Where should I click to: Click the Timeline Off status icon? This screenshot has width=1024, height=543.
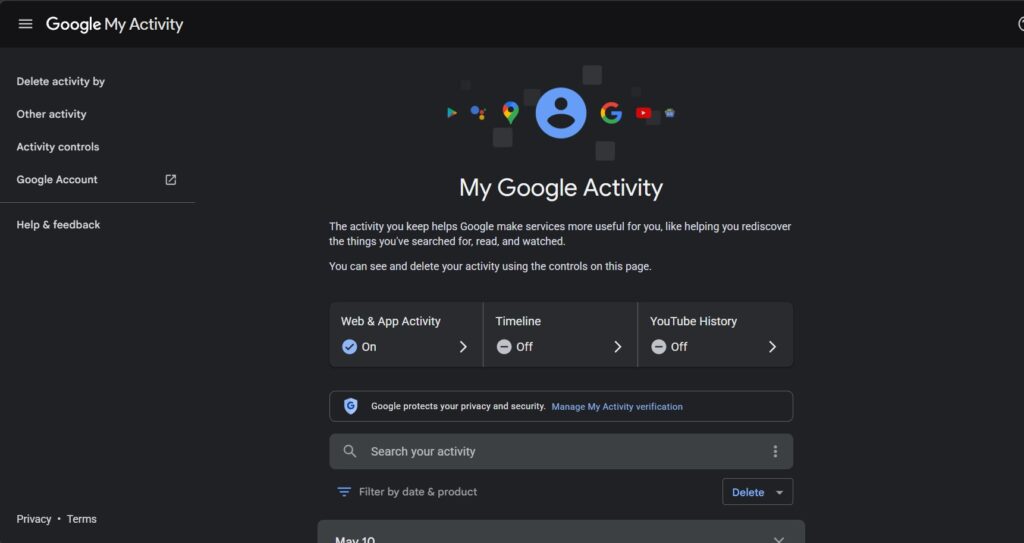tap(504, 347)
